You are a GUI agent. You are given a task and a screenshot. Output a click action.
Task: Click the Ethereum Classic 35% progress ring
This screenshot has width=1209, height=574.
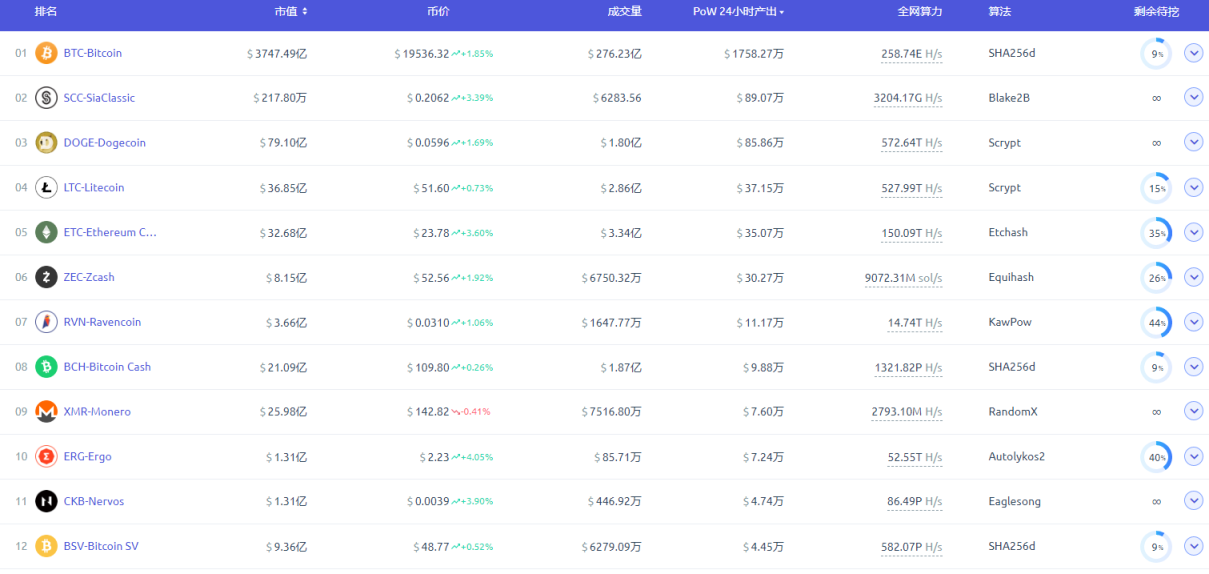[x=1156, y=233]
